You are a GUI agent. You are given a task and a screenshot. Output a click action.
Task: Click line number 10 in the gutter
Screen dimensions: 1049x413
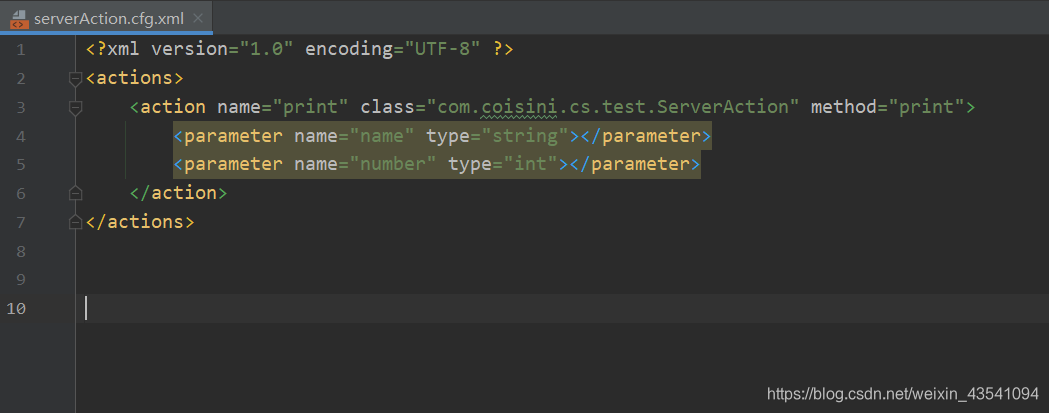point(16,309)
